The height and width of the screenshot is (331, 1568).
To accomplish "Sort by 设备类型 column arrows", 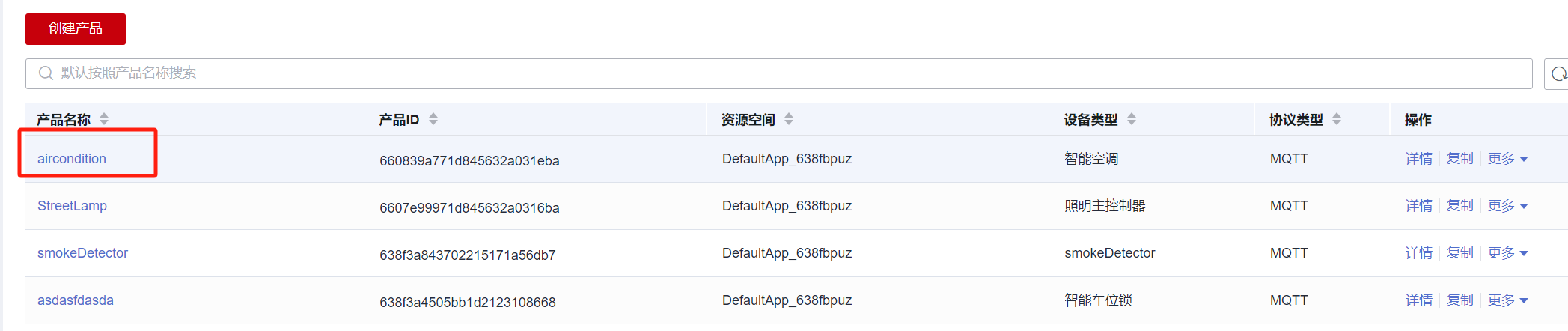I will pos(1132,119).
